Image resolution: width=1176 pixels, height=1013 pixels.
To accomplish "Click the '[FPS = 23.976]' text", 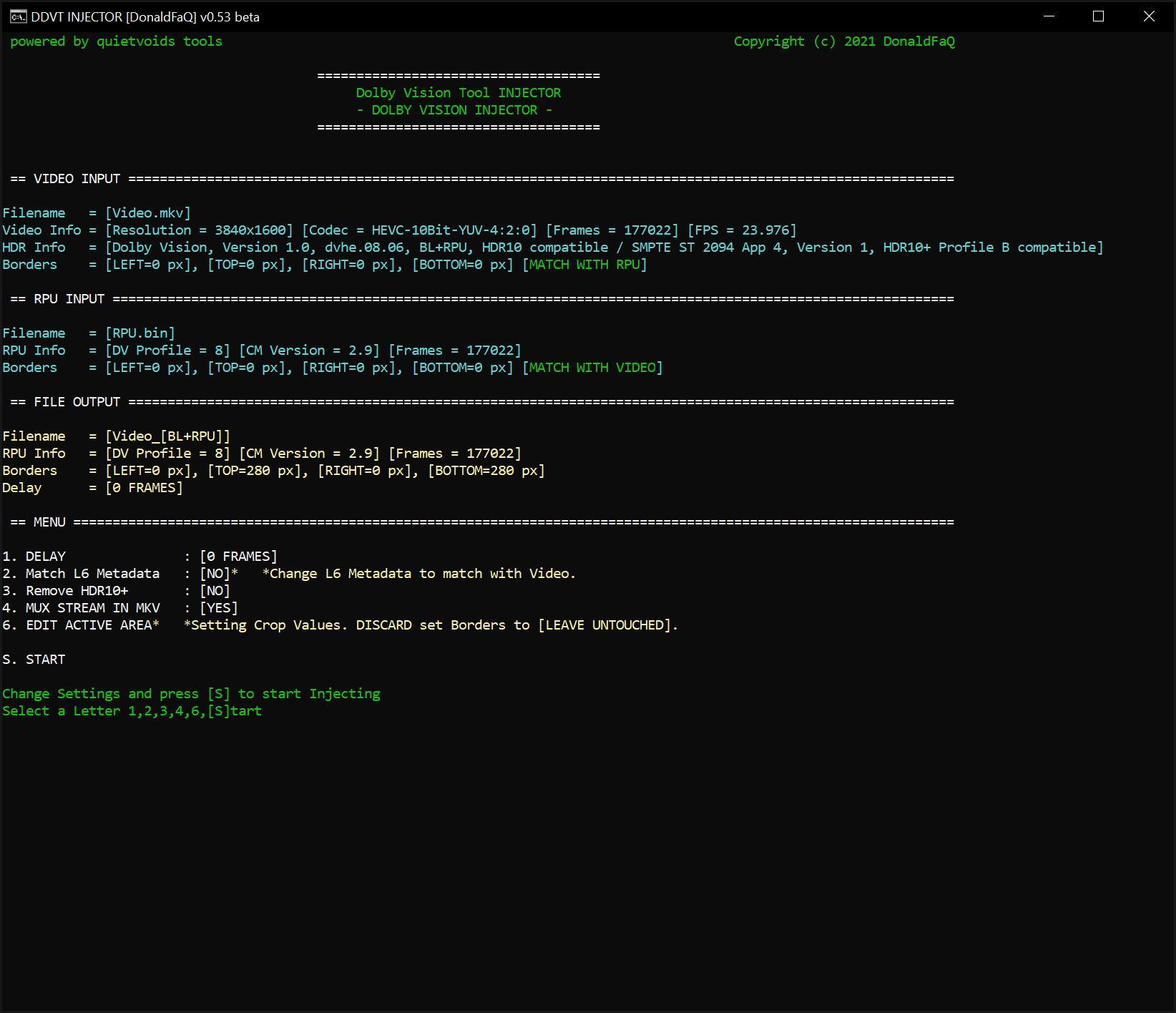I will click(742, 230).
